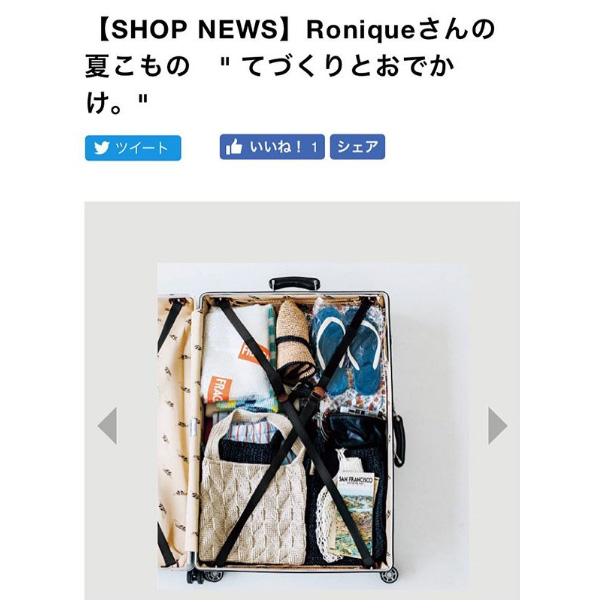Click the like count number 1
Image resolution: width=600 pixels, height=600 pixels.
pos(315,147)
